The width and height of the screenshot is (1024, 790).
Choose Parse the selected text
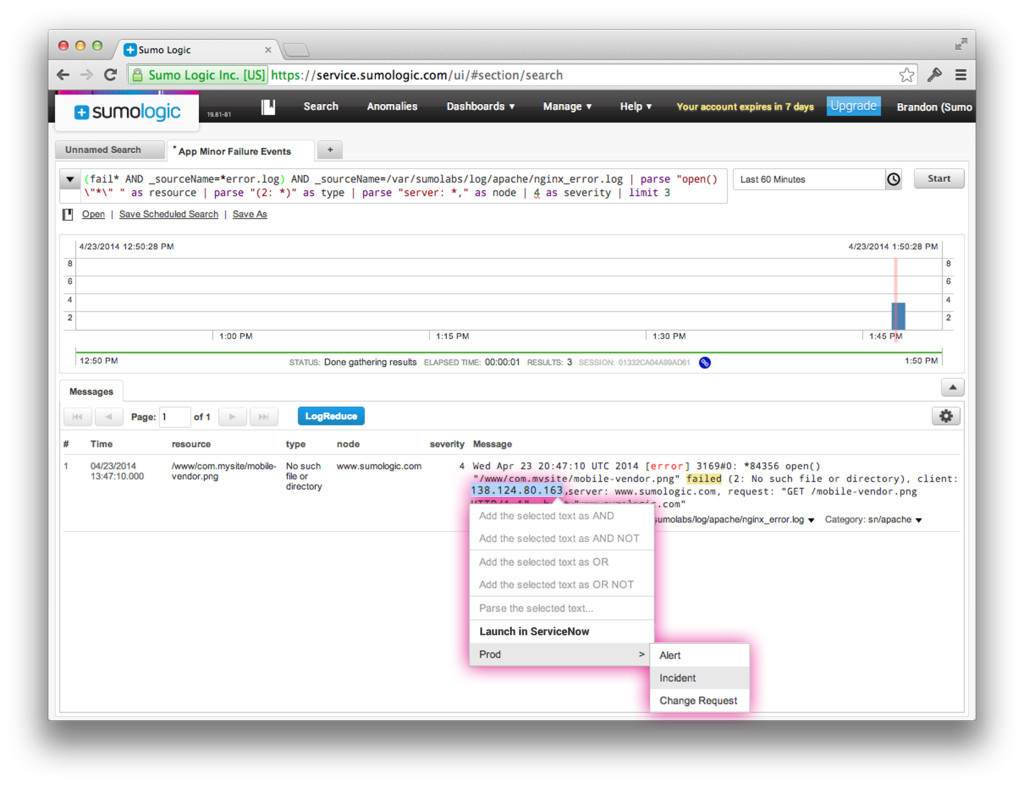click(562, 608)
